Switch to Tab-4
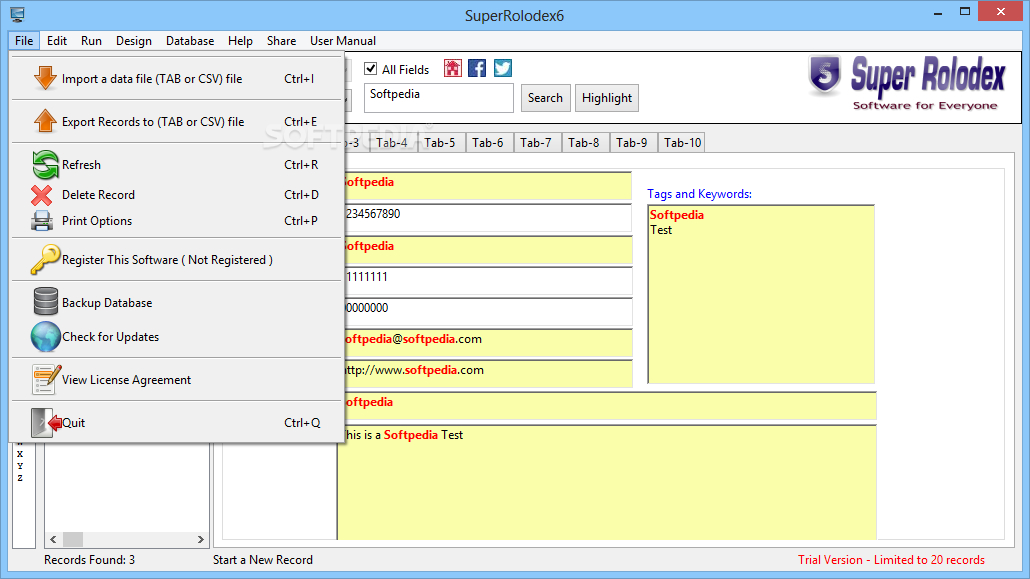 click(392, 143)
